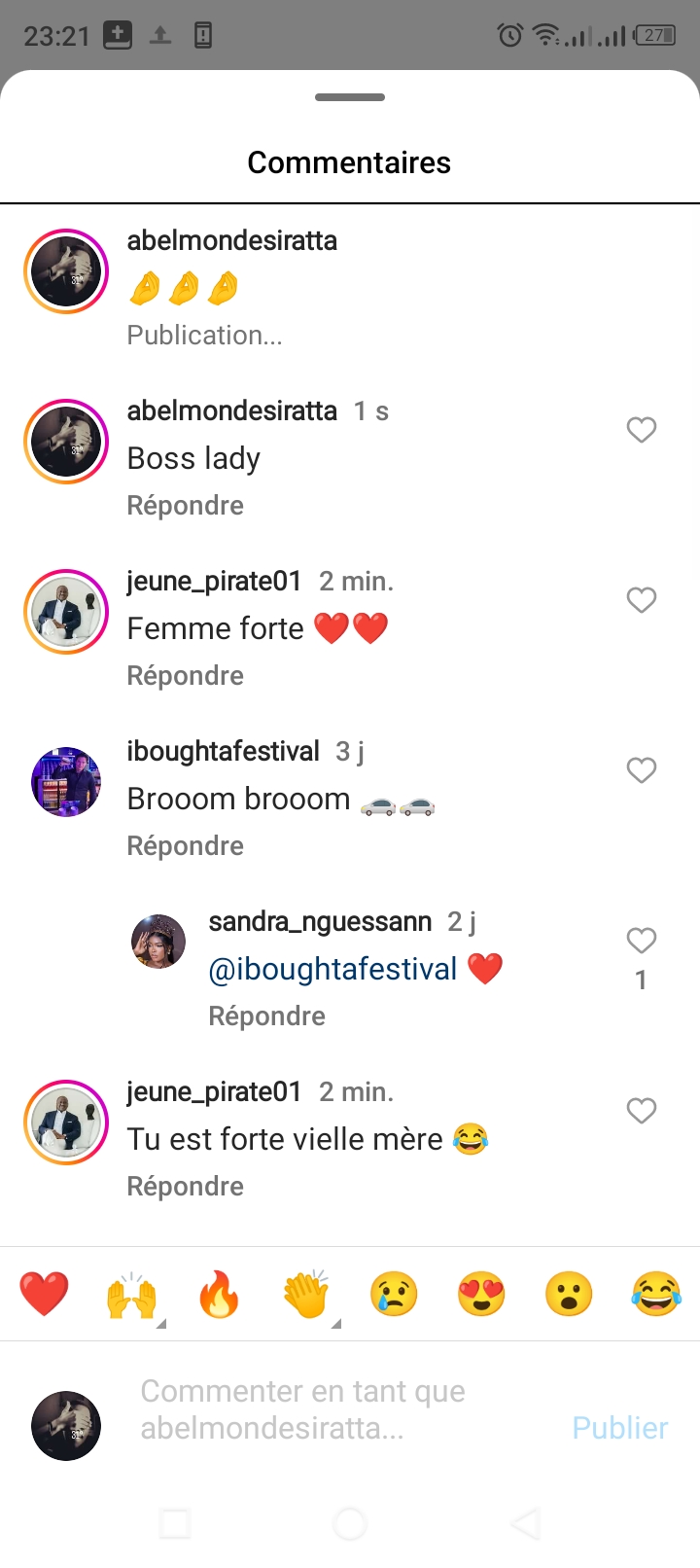
Task: Like the "Brooom brooom" comment
Action: pos(642,770)
